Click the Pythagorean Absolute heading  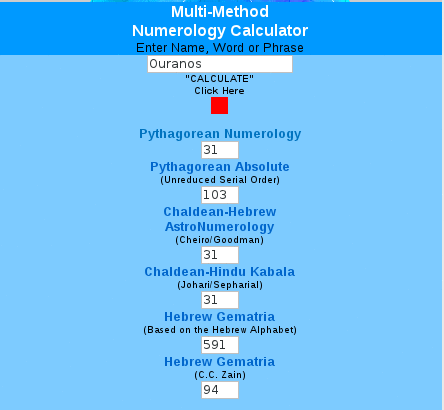[220, 167]
